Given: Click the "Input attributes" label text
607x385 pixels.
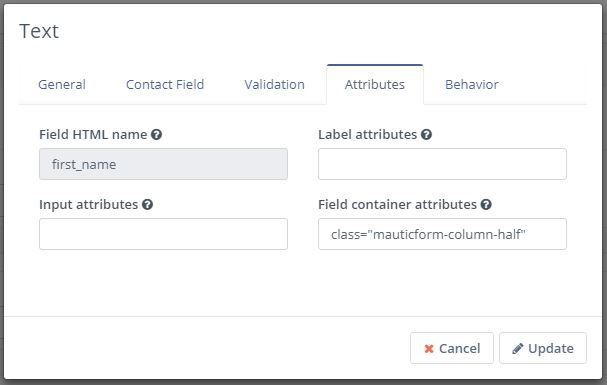Looking at the screenshot, I should pyautogui.click(x=89, y=204).
